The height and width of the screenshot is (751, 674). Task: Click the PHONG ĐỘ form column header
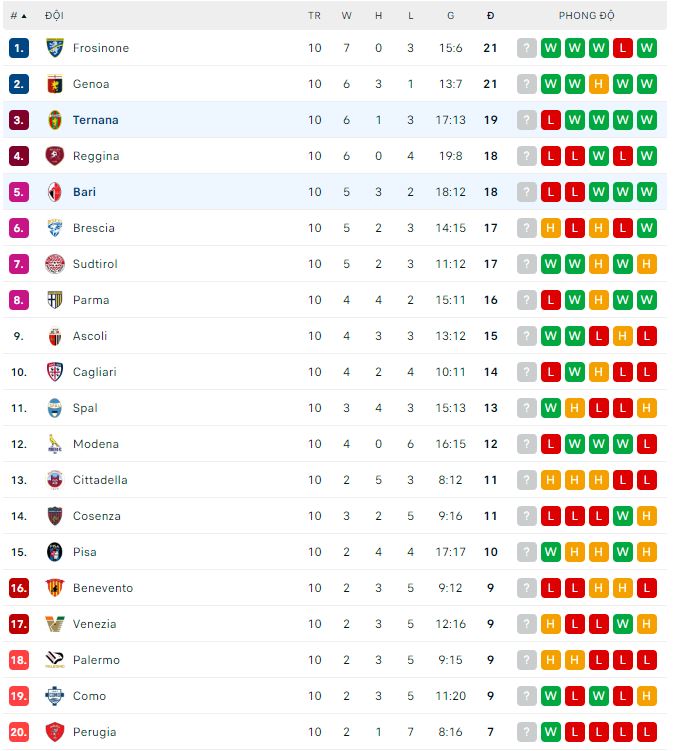[x=587, y=16]
